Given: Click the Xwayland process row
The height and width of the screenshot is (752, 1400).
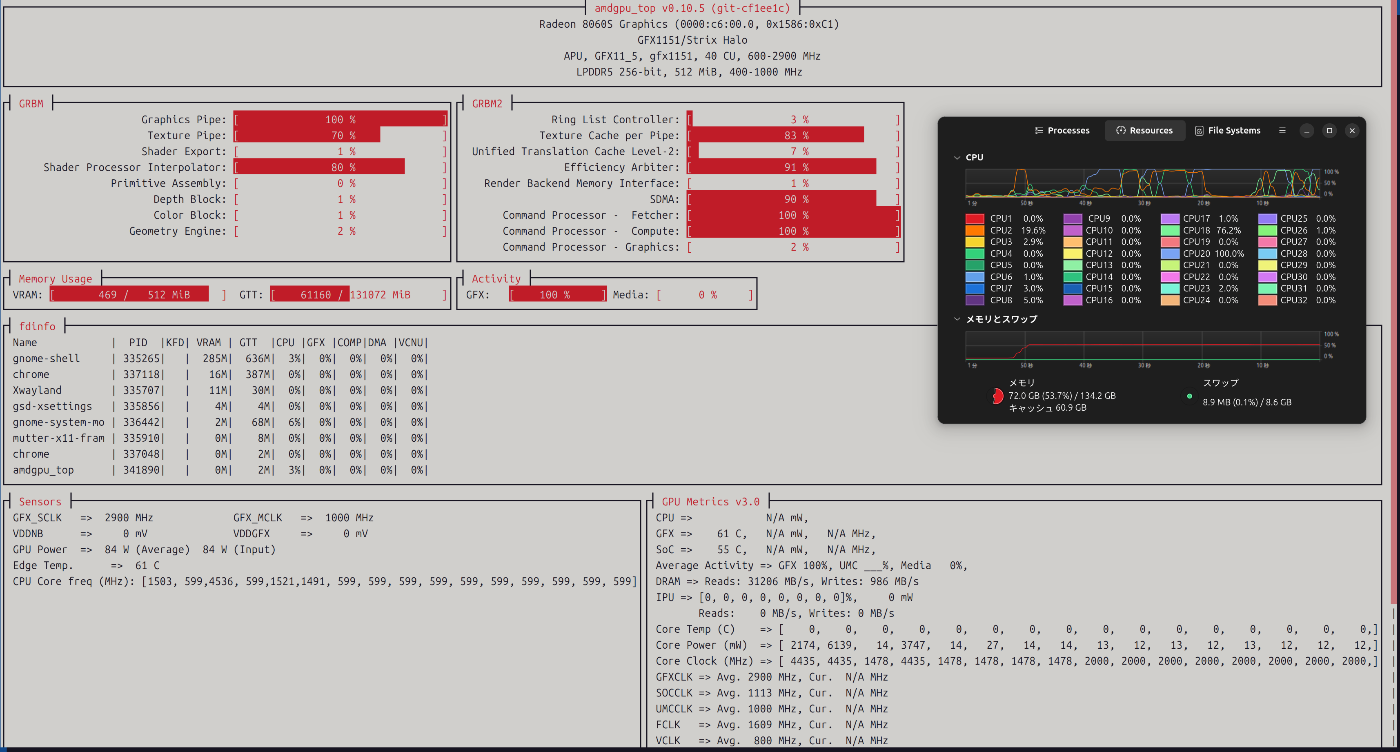Looking at the screenshot, I should click(x=220, y=390).
